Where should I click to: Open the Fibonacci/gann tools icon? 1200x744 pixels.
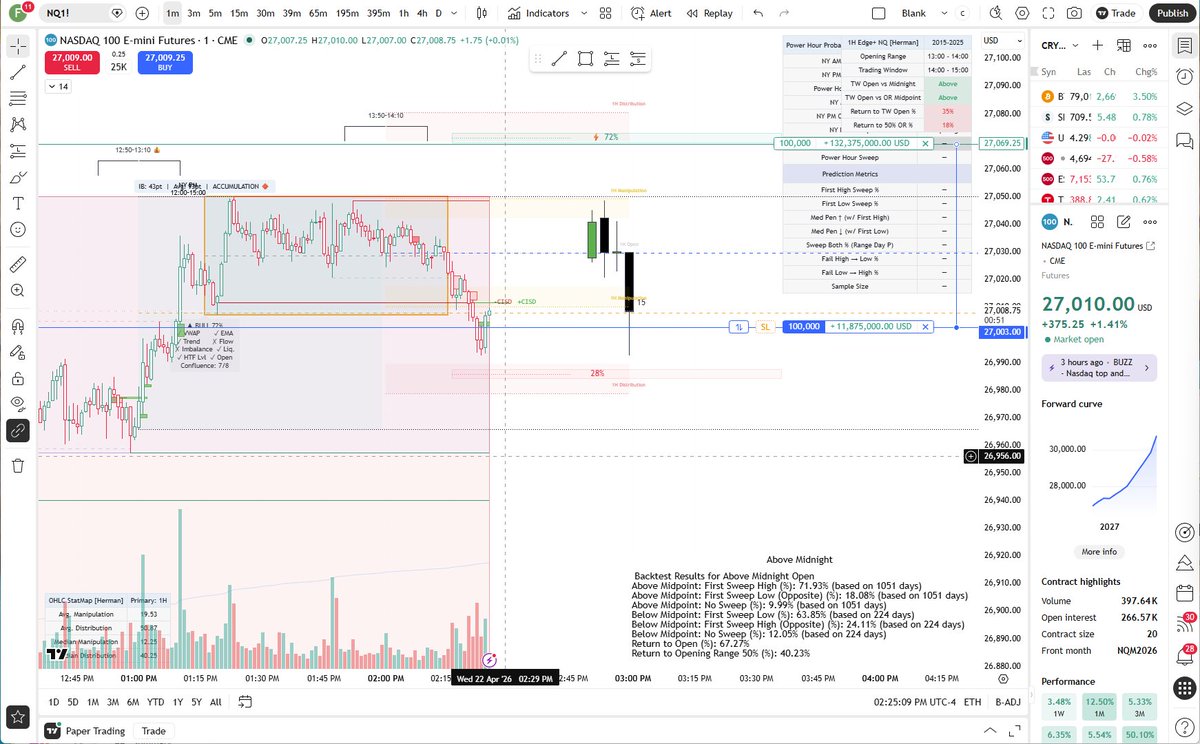tap(18, 99)
